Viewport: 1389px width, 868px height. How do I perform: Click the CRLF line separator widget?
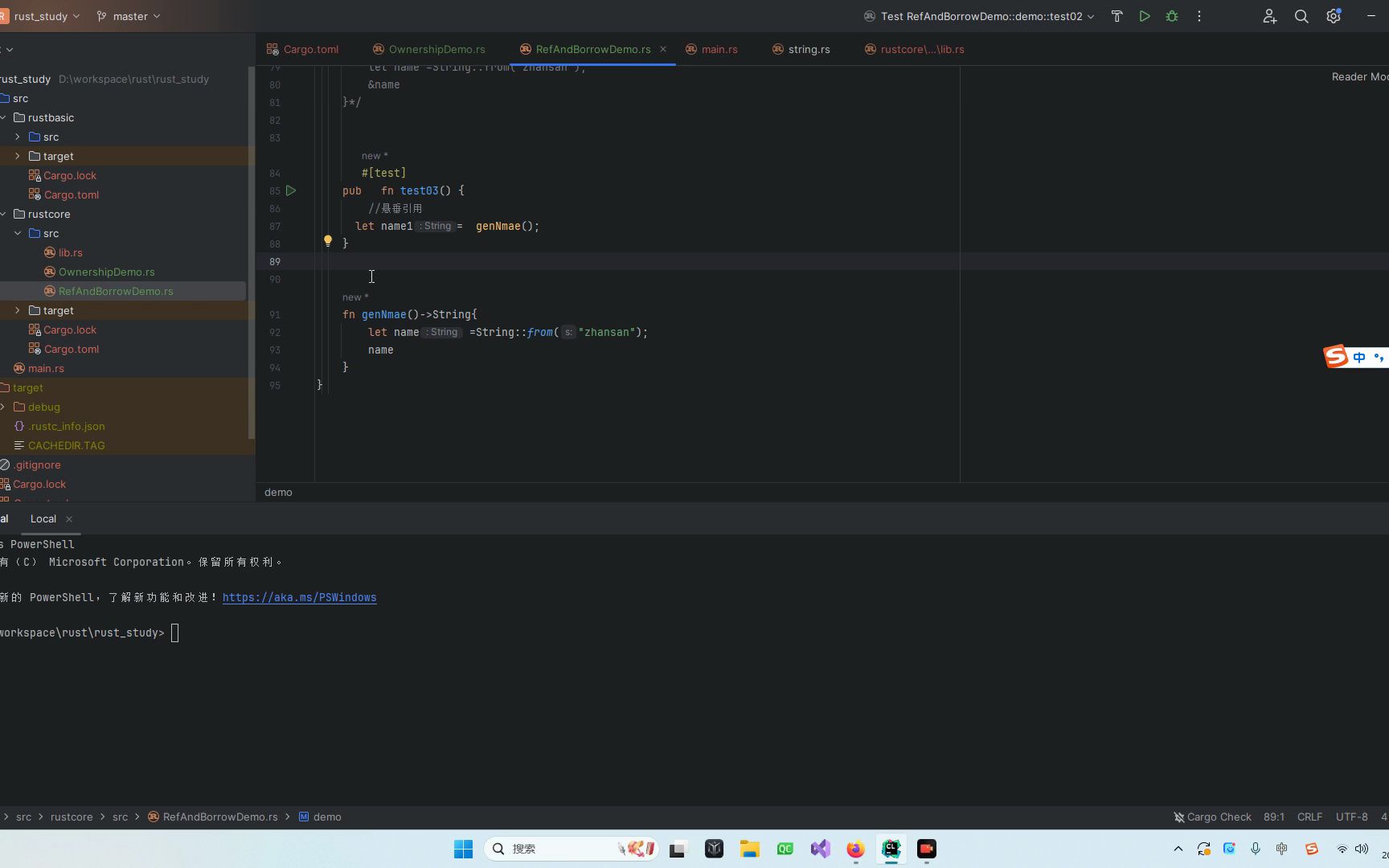click(1309, 817)
